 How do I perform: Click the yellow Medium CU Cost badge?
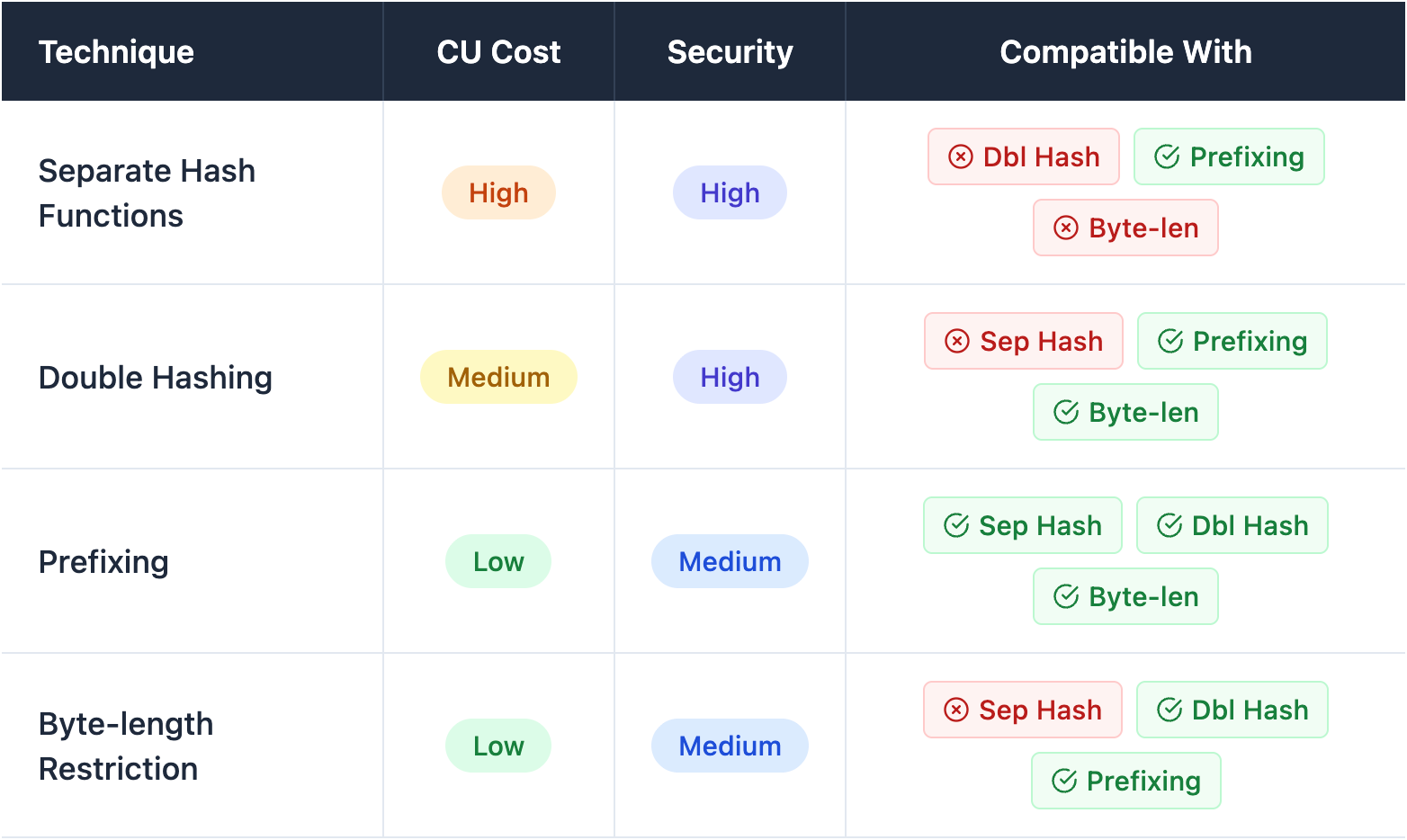(498, 377)
